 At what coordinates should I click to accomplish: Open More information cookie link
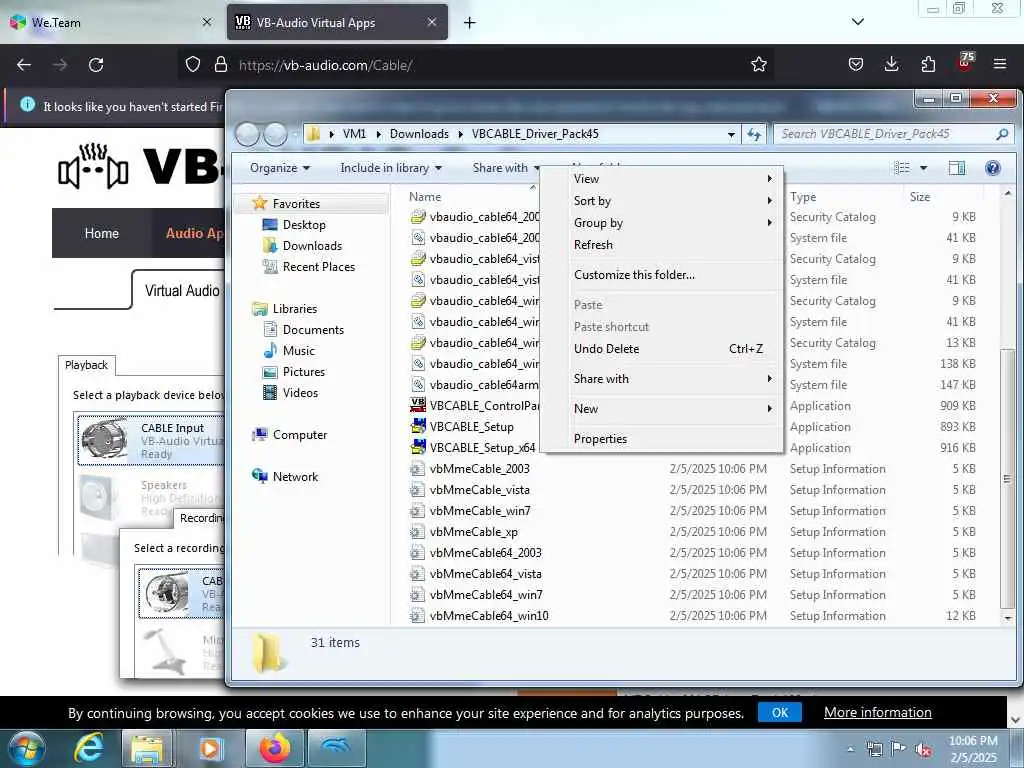coord(877,712)
